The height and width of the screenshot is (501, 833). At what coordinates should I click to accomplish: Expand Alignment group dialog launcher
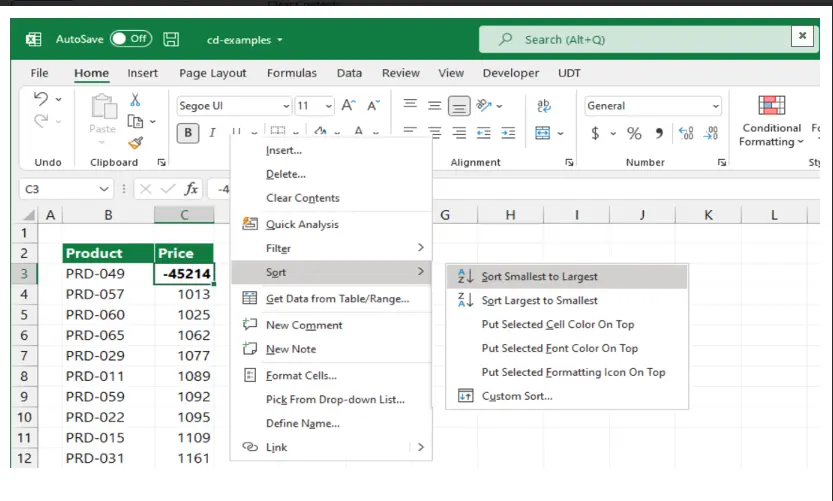pos(569,163)
